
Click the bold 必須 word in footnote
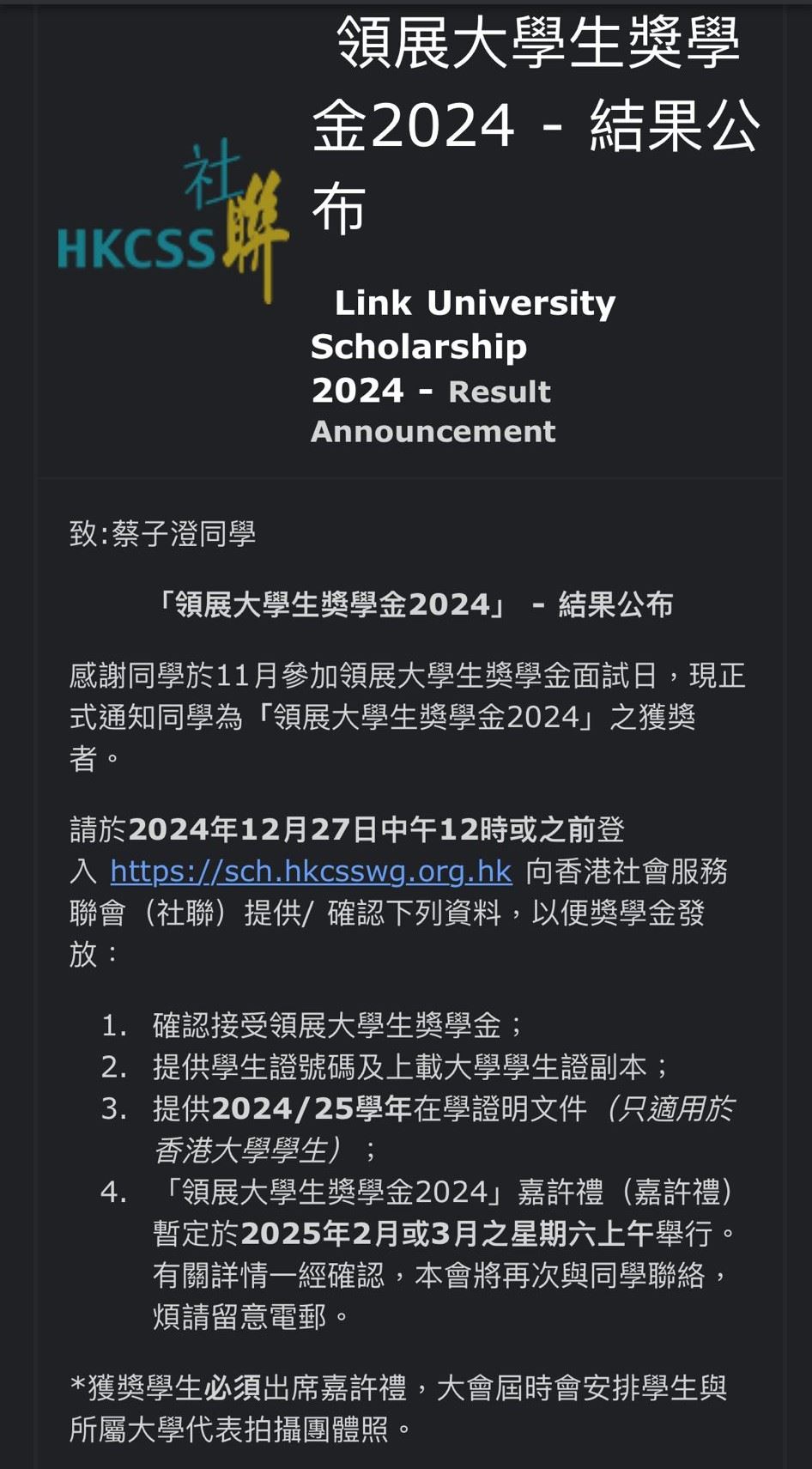(233, 1388)
